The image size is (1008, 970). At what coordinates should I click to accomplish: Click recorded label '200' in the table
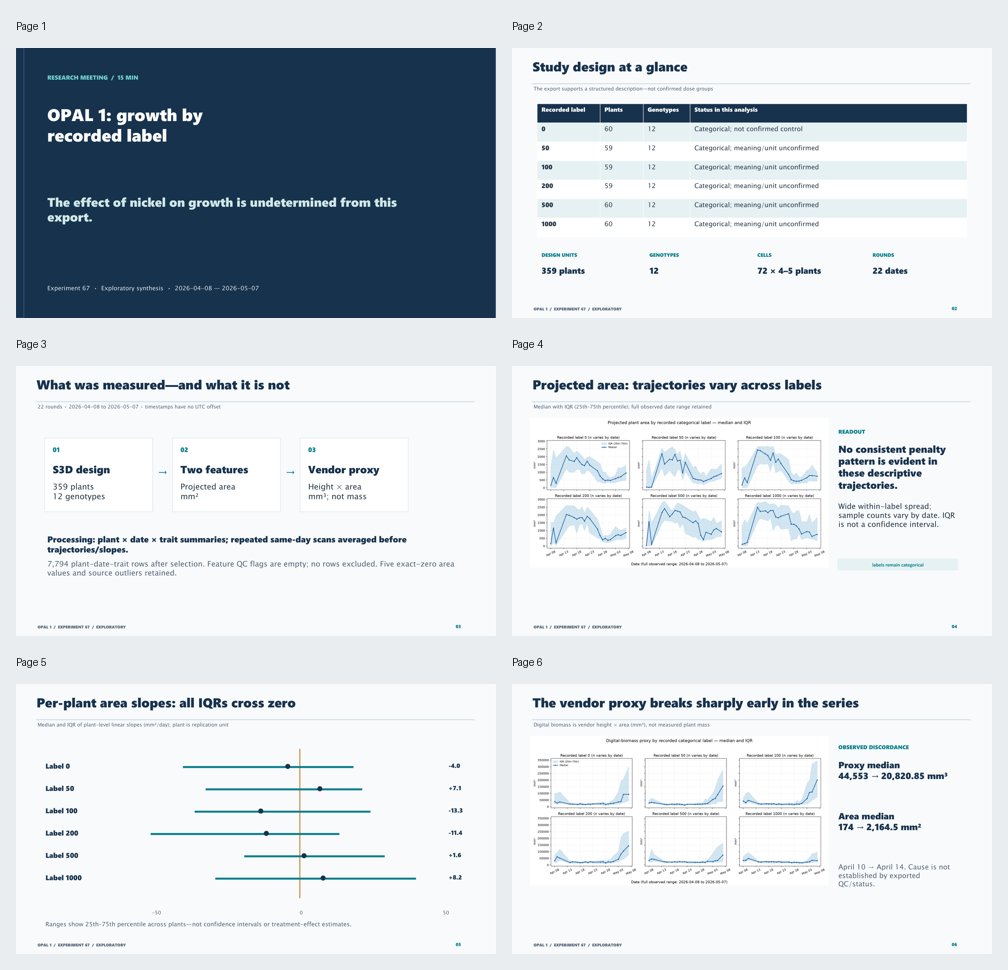tap(546, 186)
